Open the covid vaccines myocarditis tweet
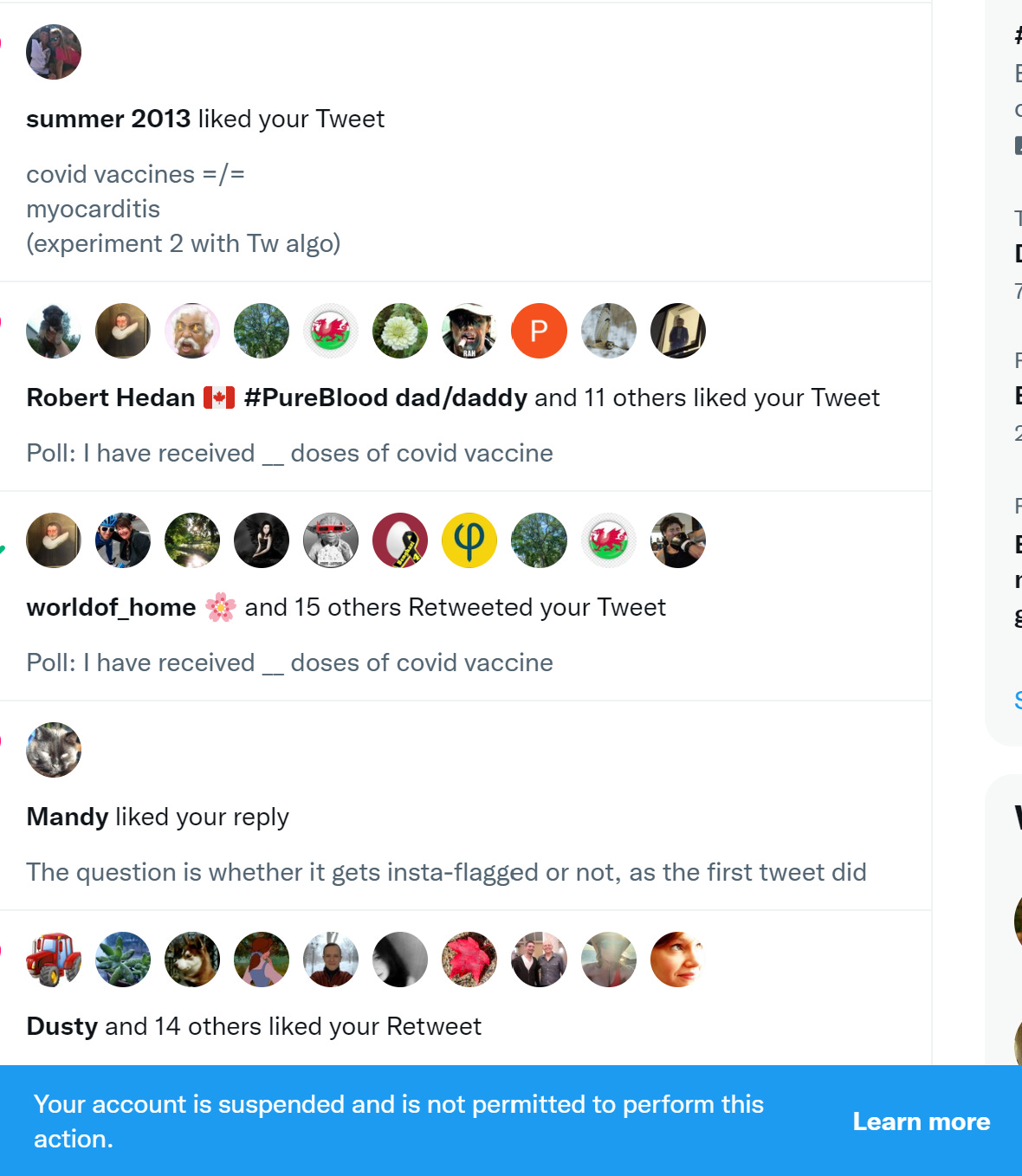This screenshot has height=1176, width=1022. pyautogui.click(x=184, y=209)
